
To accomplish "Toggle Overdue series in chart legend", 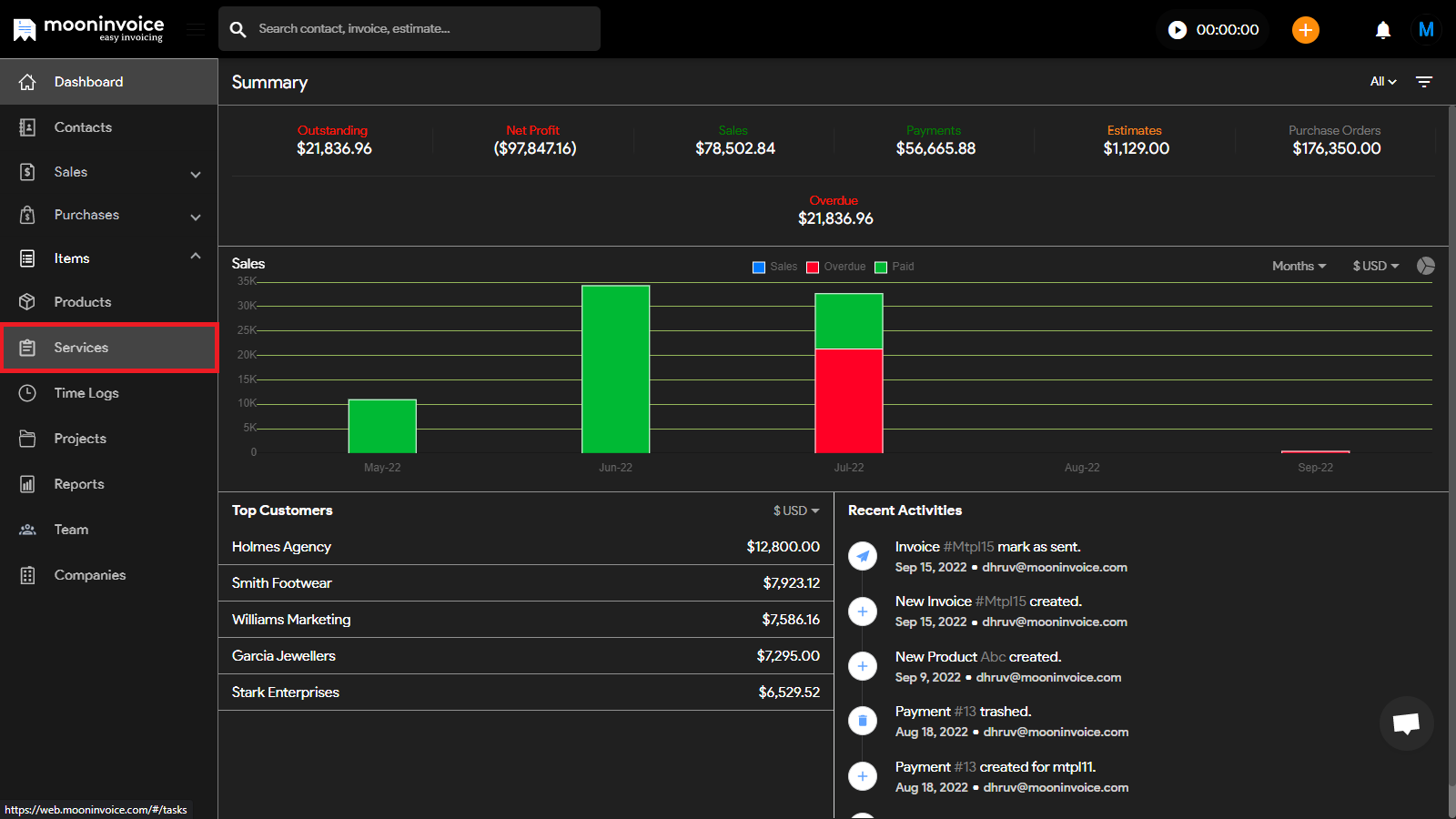I will 836,267.
